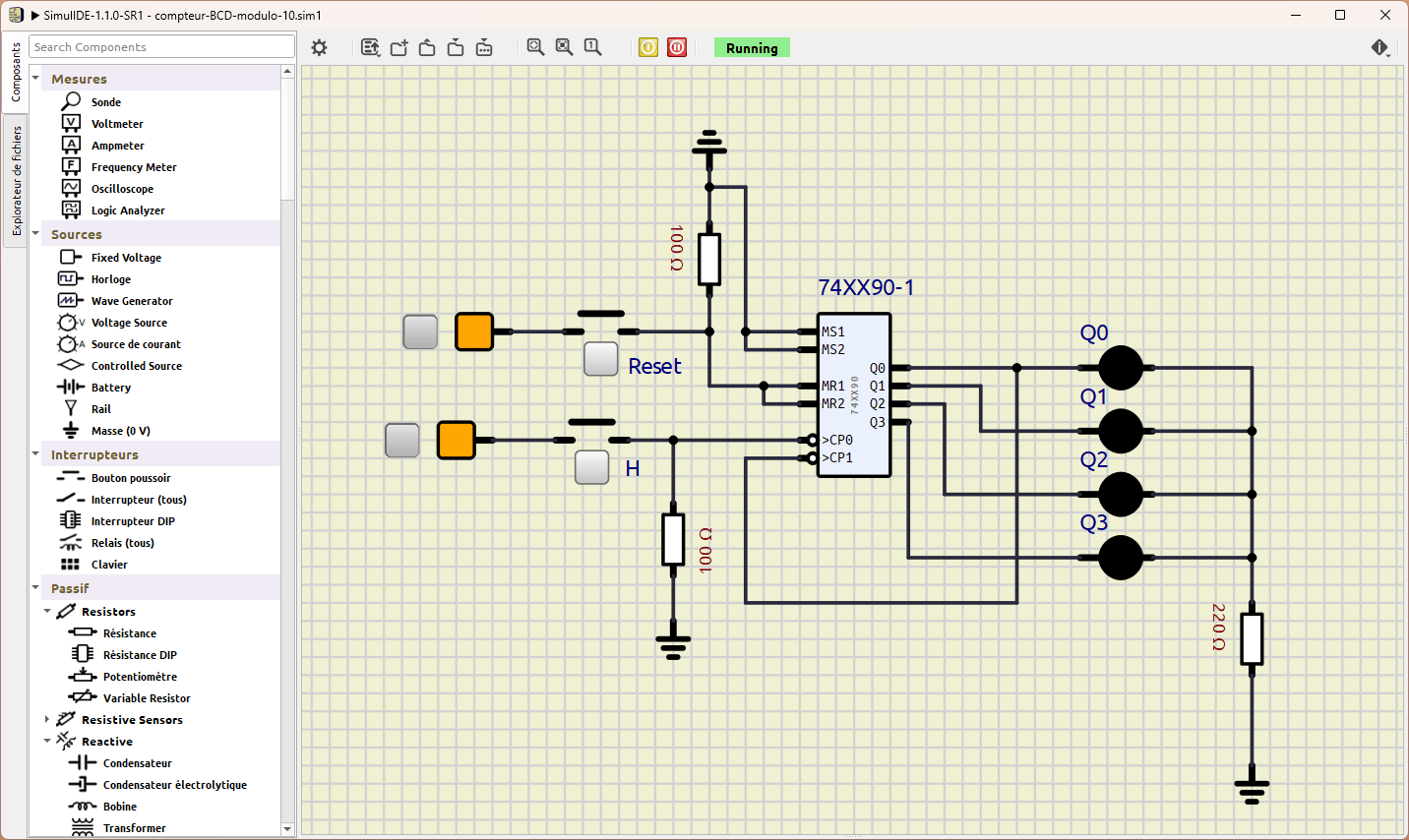Viewport: 1409px width, 840px height.
Task: Expand the Resistive Sensors subcategory
Action: point(47,720)
